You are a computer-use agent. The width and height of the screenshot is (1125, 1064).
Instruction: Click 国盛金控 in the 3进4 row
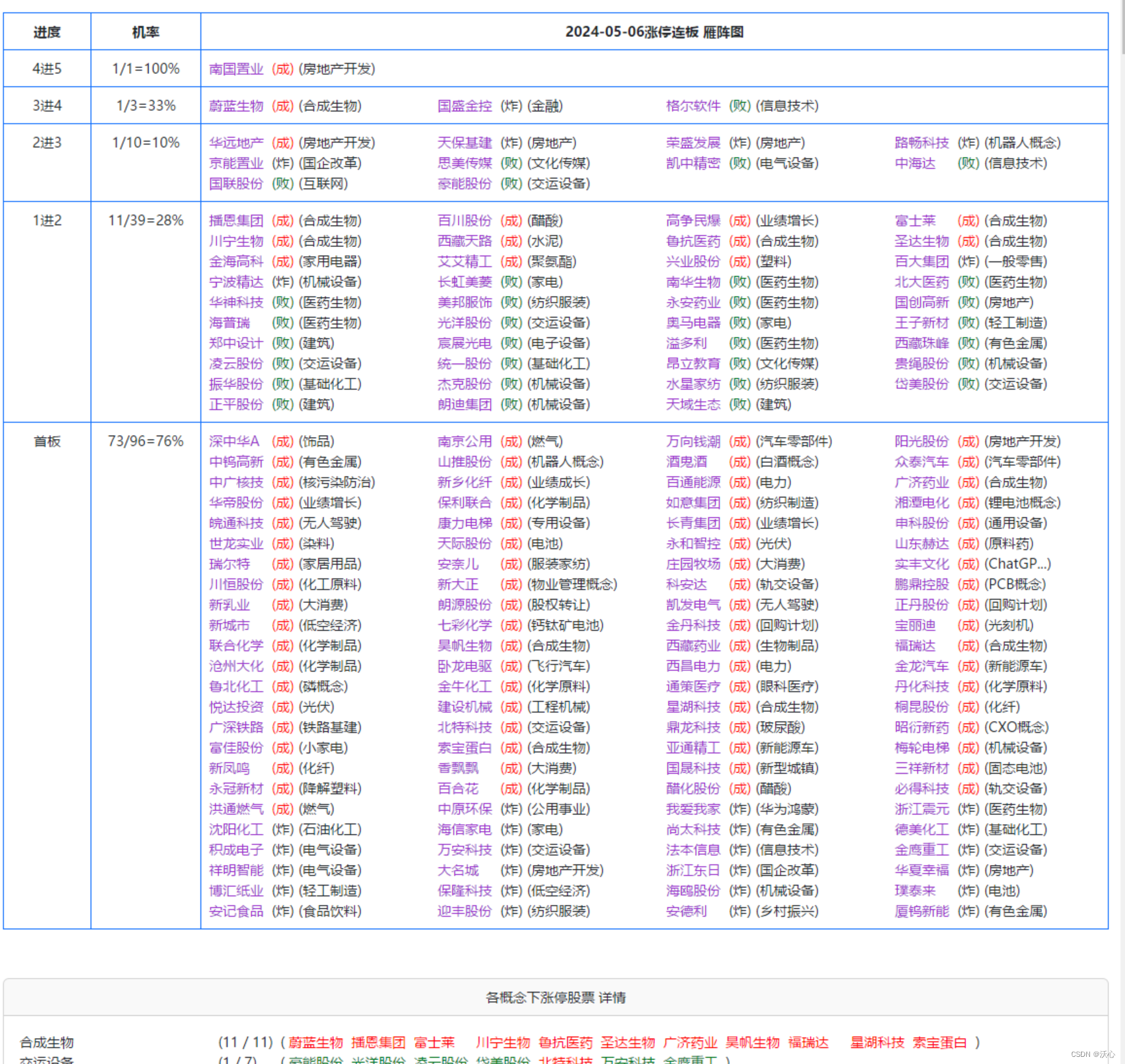464,106
